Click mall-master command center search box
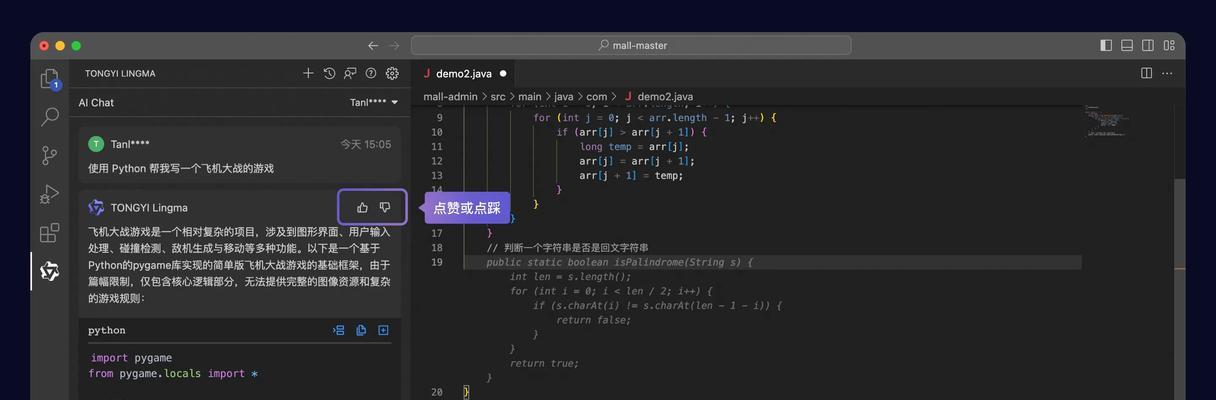Viewport: 1216px width, 400px height. click(x=631, y=45)
